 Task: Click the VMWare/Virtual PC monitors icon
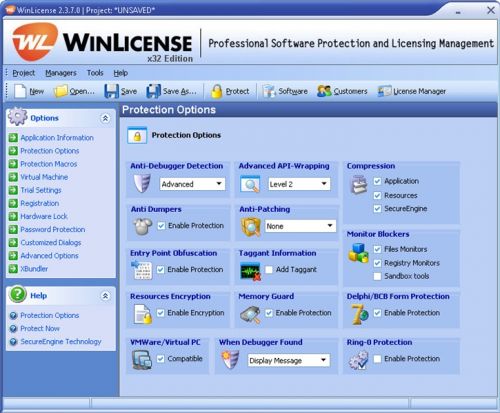tap(142, 360)
